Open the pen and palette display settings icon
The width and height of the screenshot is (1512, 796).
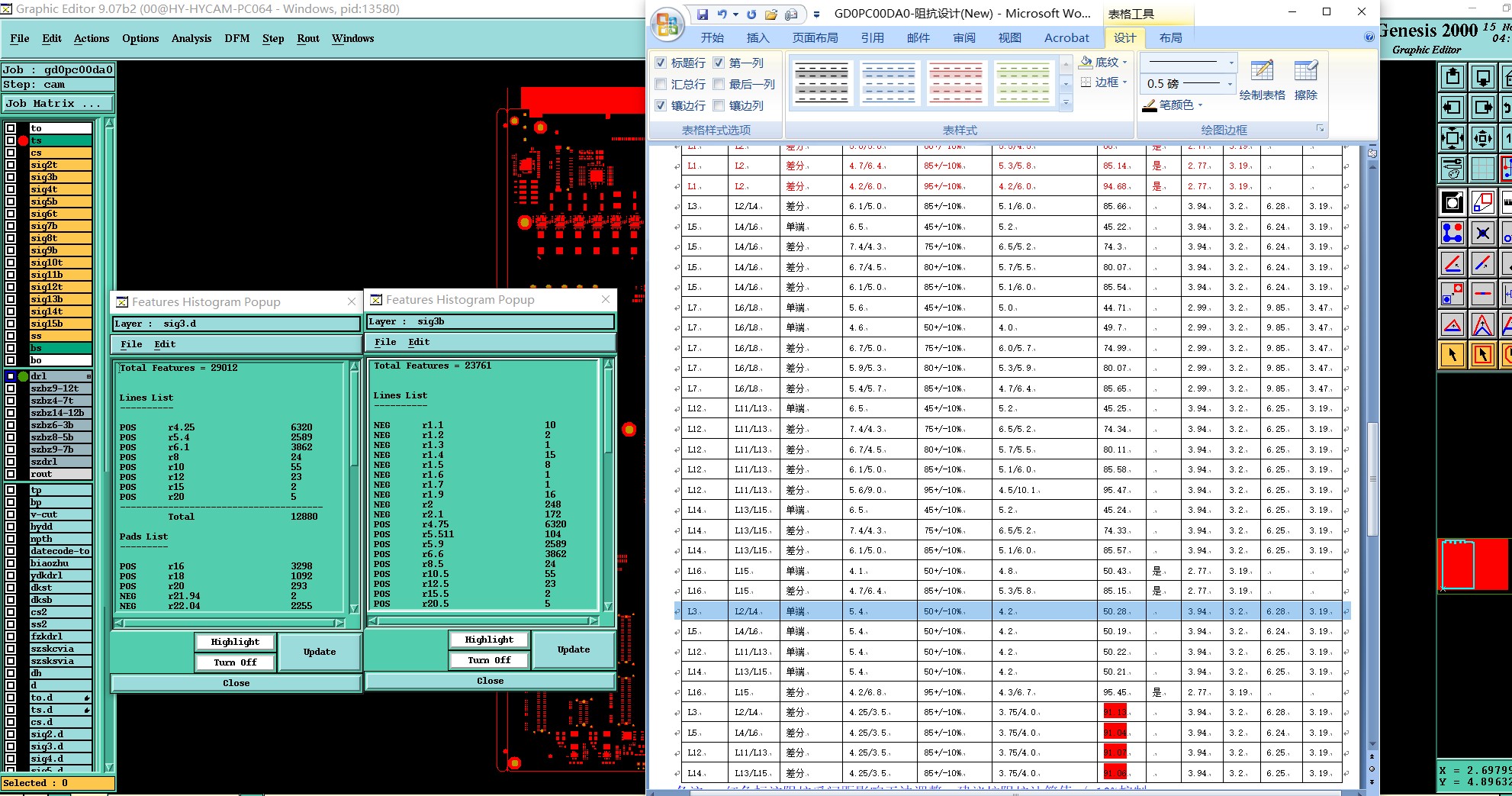click(1452, 169)
